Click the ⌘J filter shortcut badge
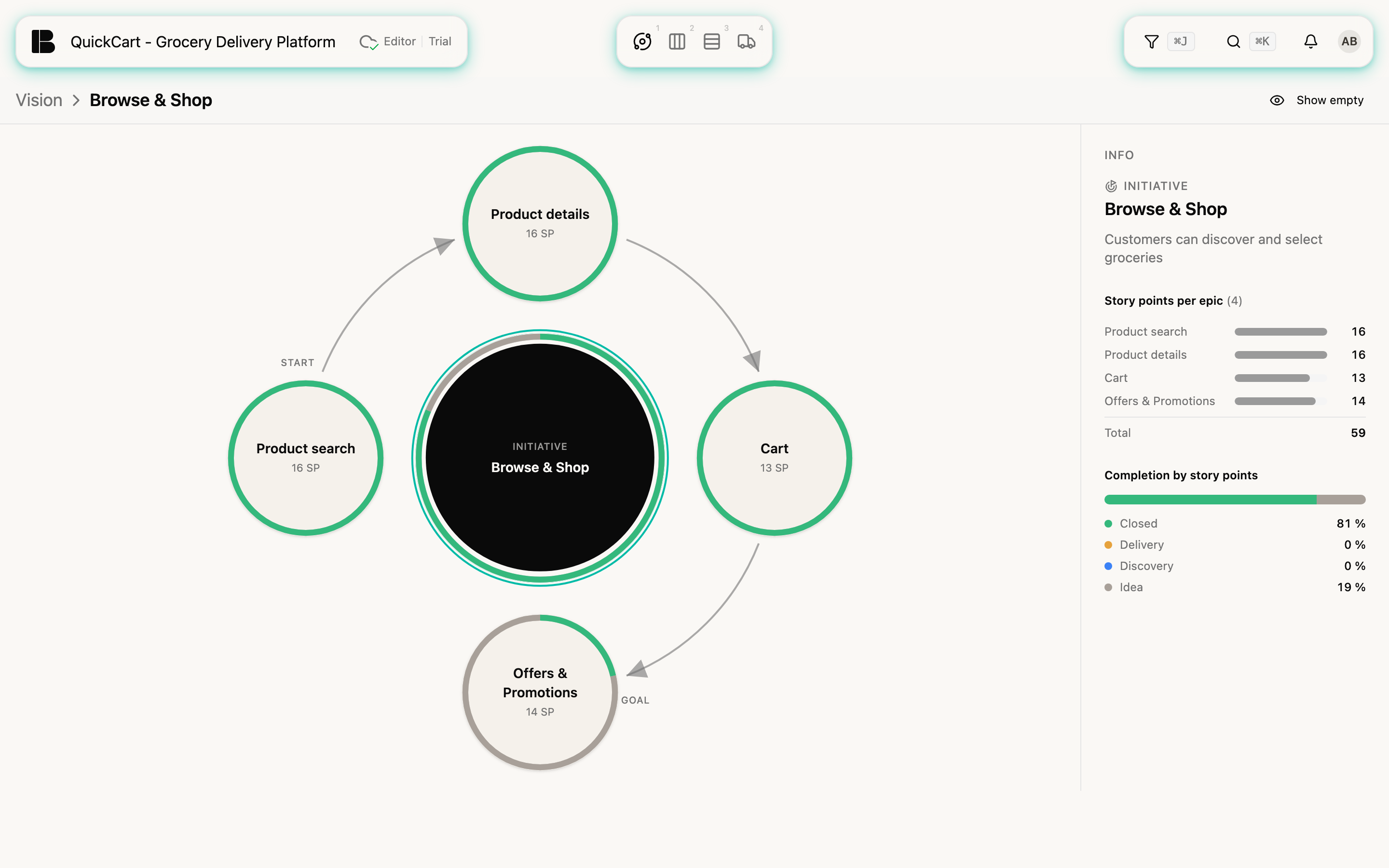Screen dimensions: 1389x868 pyautogui.click(x=1181, y=41)
